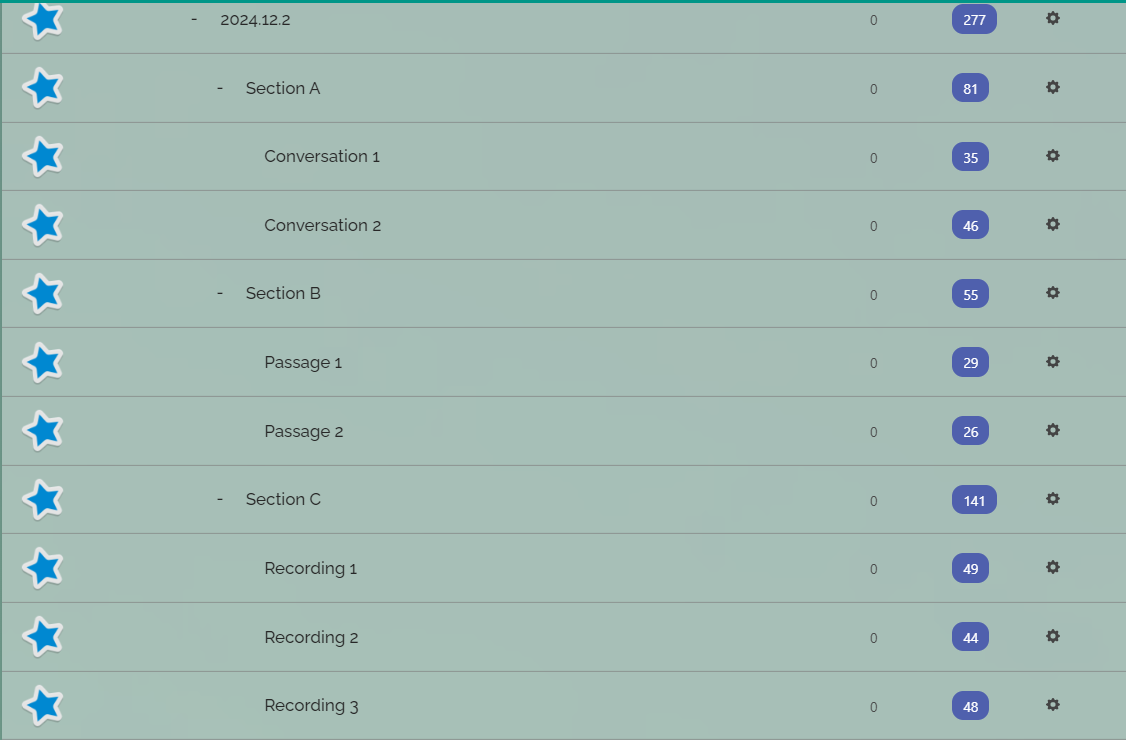The image size is (1126, 740).
Task: Collapse the Section A subtree
Action: pyautogui.click(x=220, y=88)
